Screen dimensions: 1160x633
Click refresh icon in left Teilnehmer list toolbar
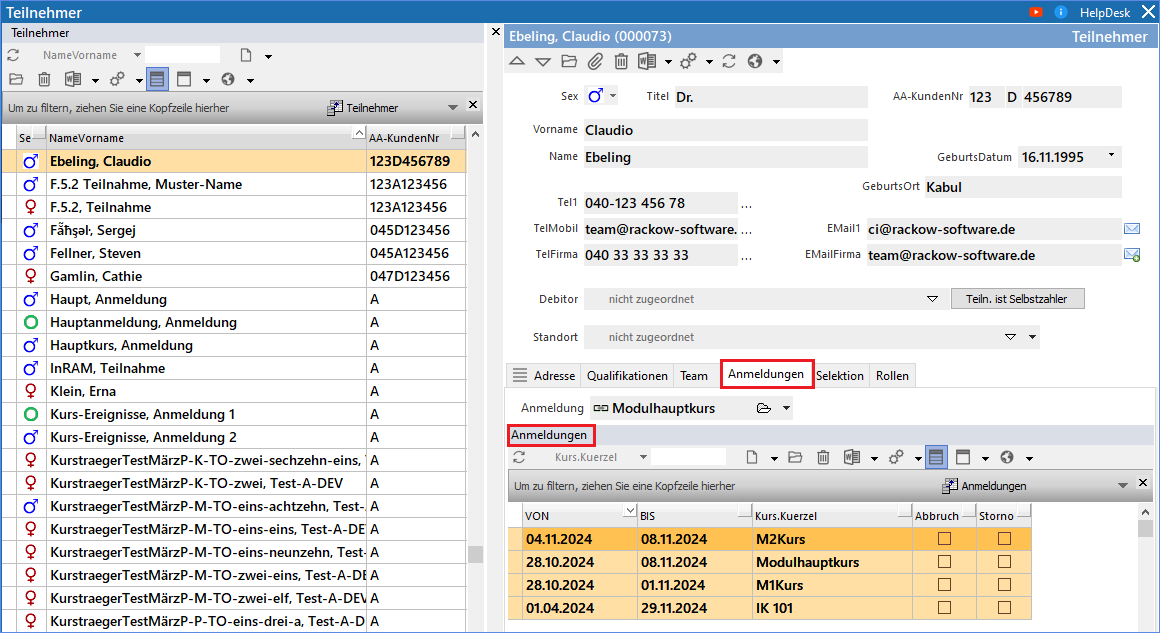point(13,55)
